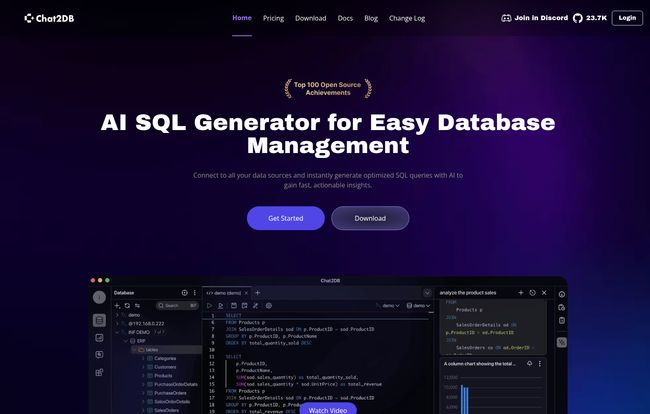650x414 pixels.
Task: Click the Chat2DB logo in the header
Action: 49,18
